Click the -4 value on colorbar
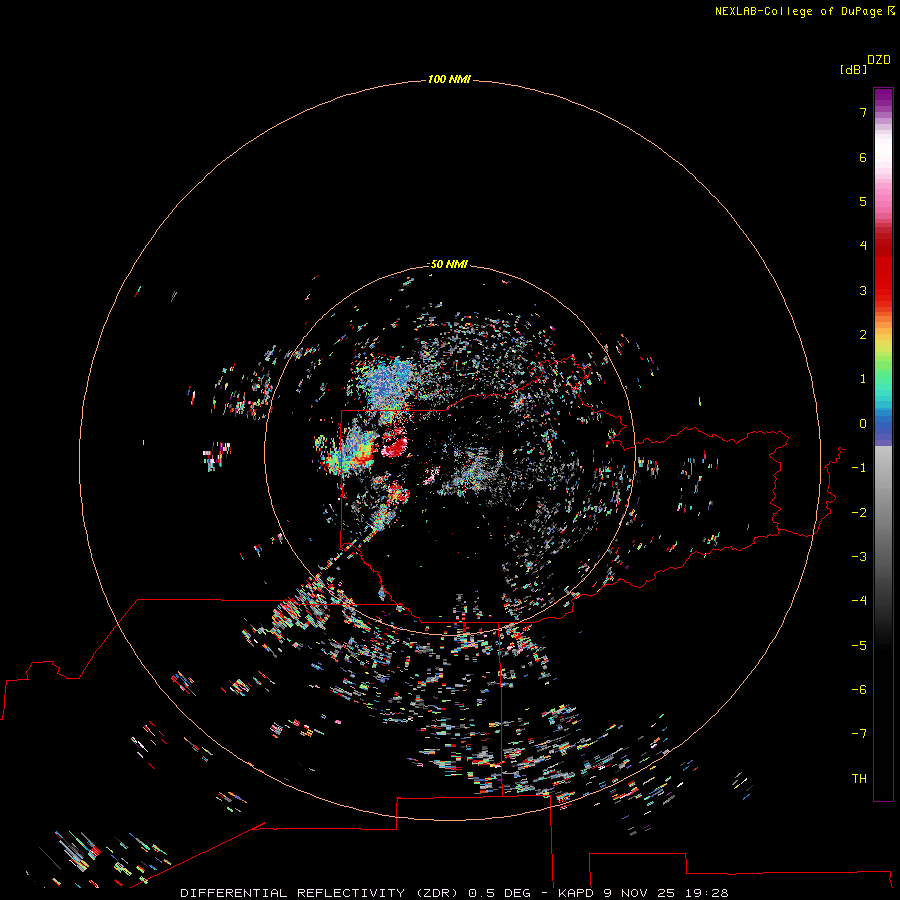This screenshot has height=900, width=900. coord(859,600)
